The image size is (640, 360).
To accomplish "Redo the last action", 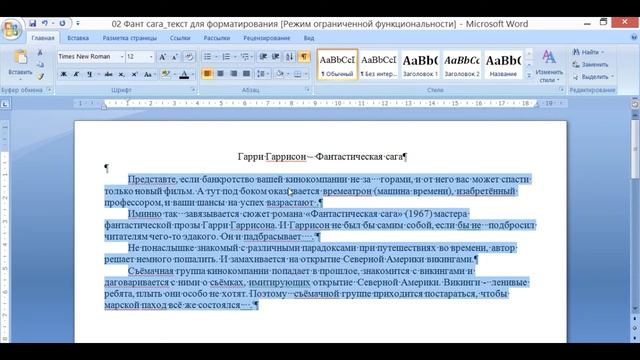I will [x=62, y=23].
